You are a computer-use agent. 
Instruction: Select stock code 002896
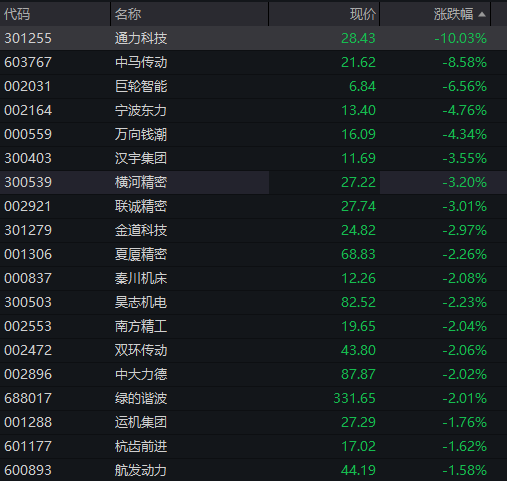point(28,374)
